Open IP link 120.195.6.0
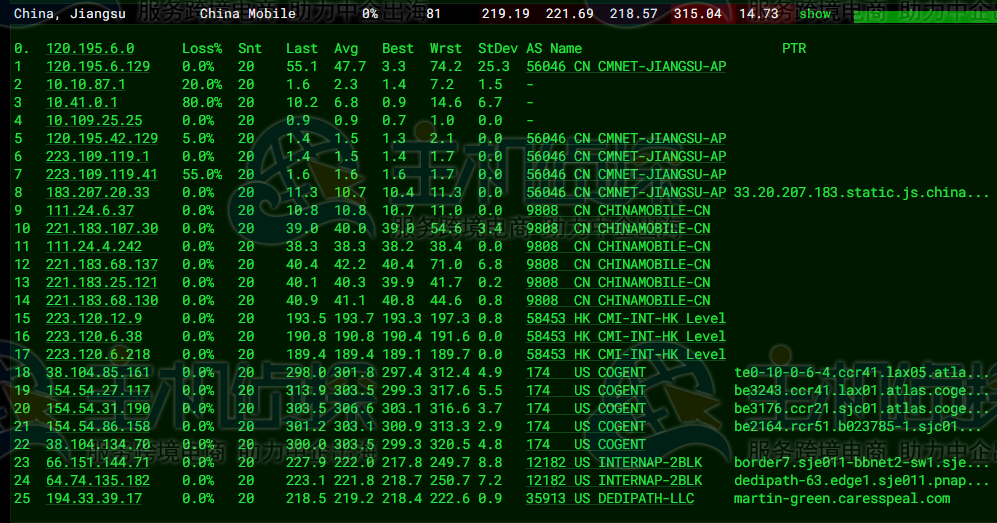Viewport: 997px width, 523px height. pyautogui.click(x=90, y=48)
